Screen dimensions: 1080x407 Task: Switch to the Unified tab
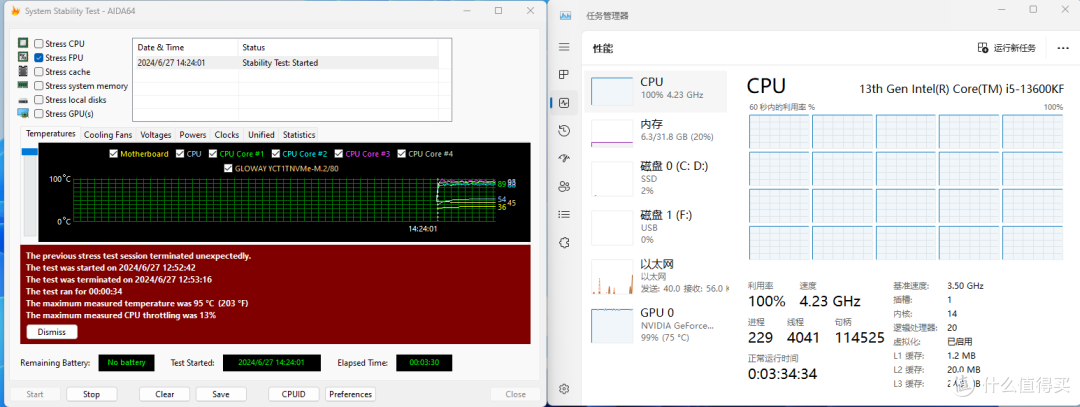click(x=261, y=135)
